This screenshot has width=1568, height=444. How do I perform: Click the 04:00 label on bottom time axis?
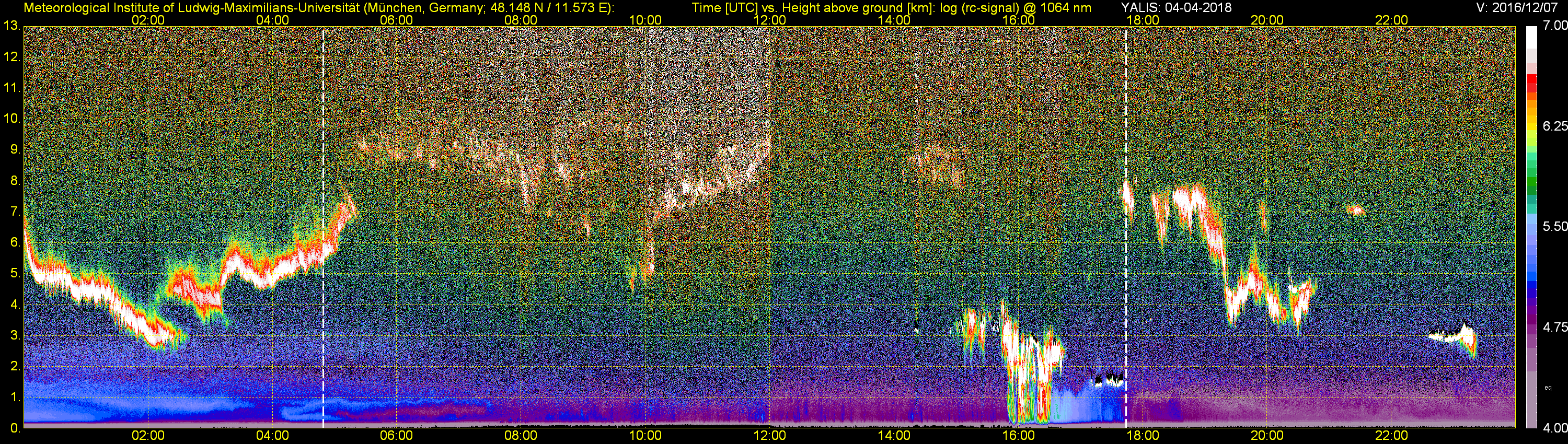pyautogui.click(x=273, y=436)
